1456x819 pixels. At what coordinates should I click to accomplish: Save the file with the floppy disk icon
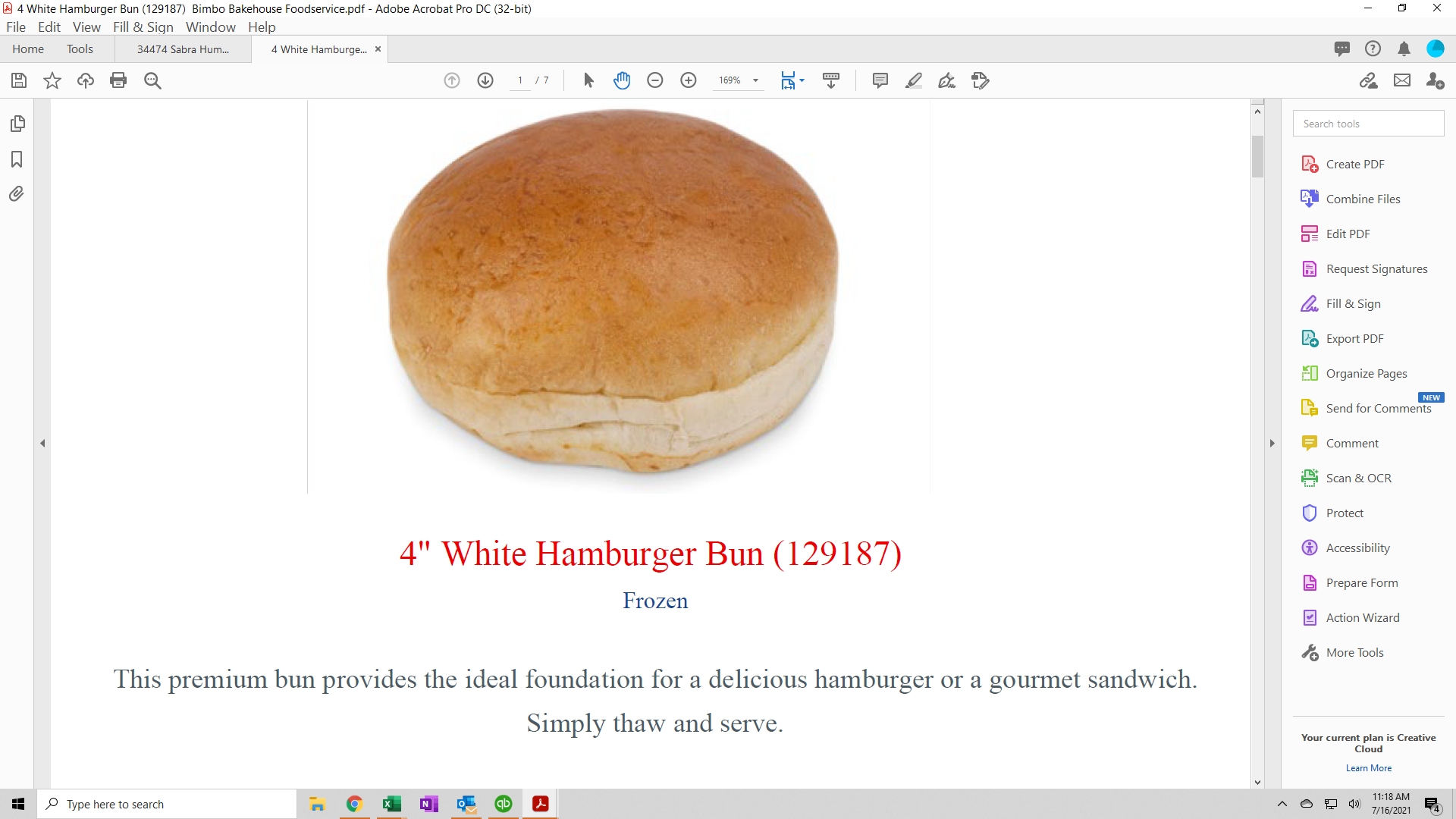(19, 80)
